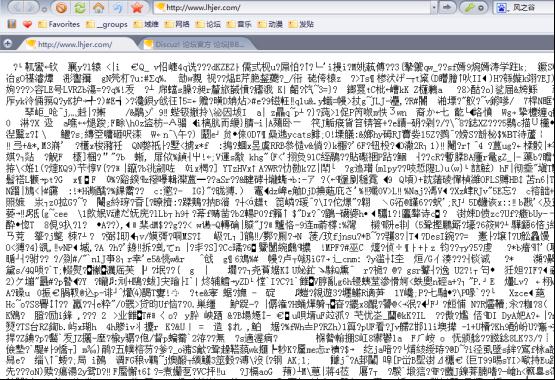Go forward with the forward arrow button

tap(31, 7)
